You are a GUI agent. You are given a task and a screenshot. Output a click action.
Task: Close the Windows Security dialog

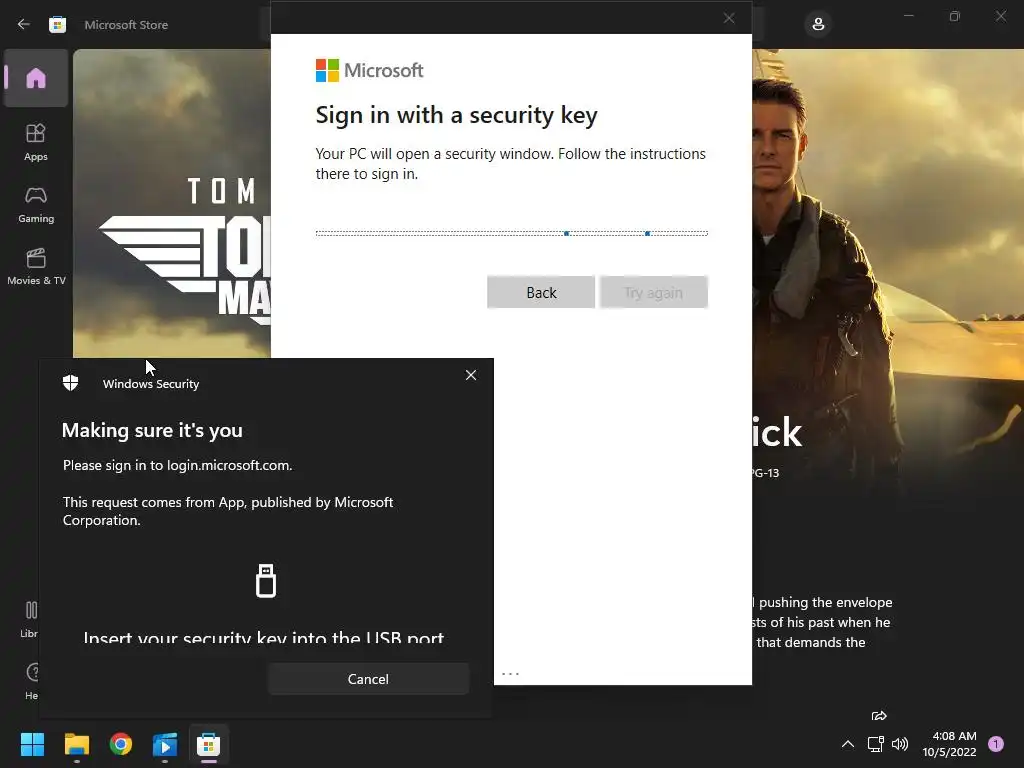click(471, 375)
